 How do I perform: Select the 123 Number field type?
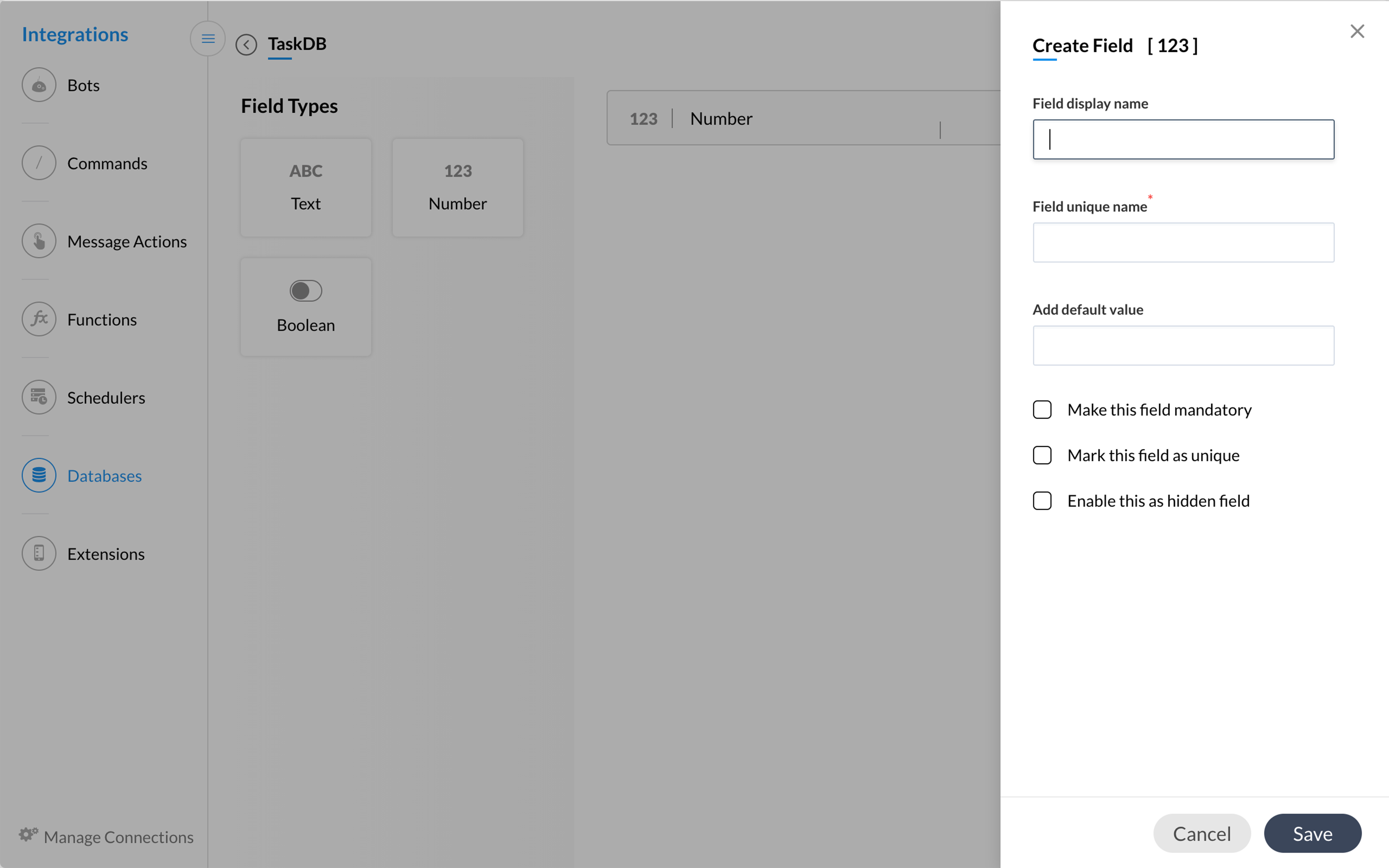click(x=457, y=187)
